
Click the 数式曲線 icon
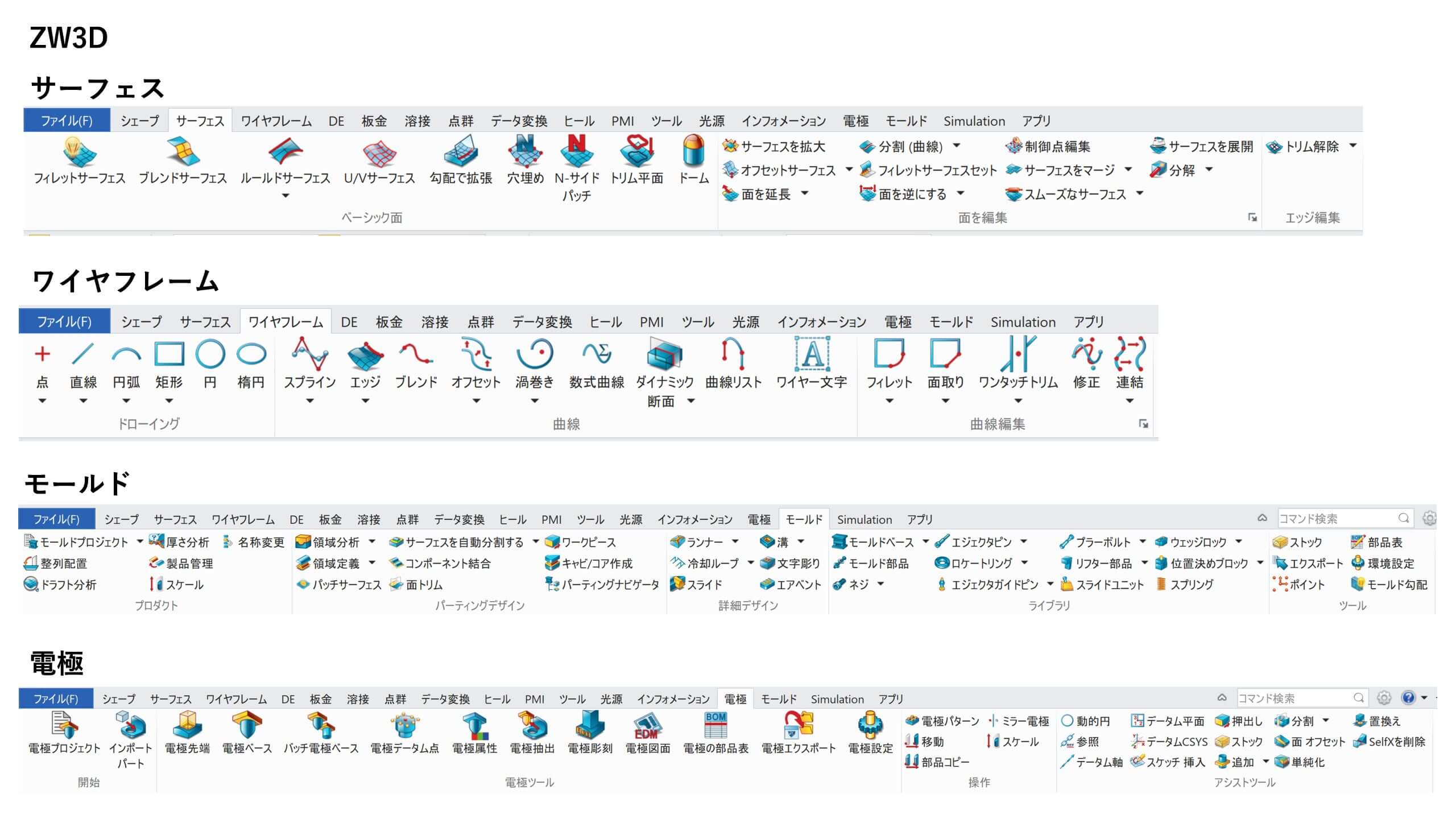[x=597, y=354]
